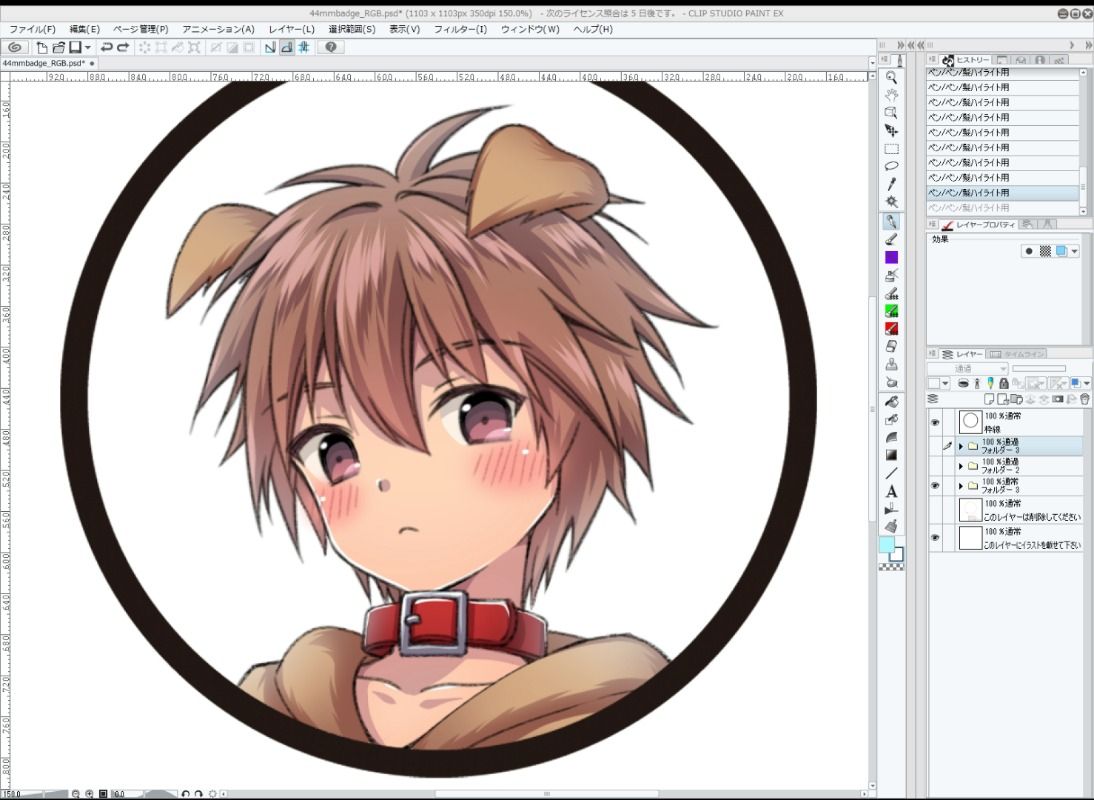Switch to the レイヤープロパティ tab
The height and width of the screenshot is (800, 1094).
(x=980, y=225)
